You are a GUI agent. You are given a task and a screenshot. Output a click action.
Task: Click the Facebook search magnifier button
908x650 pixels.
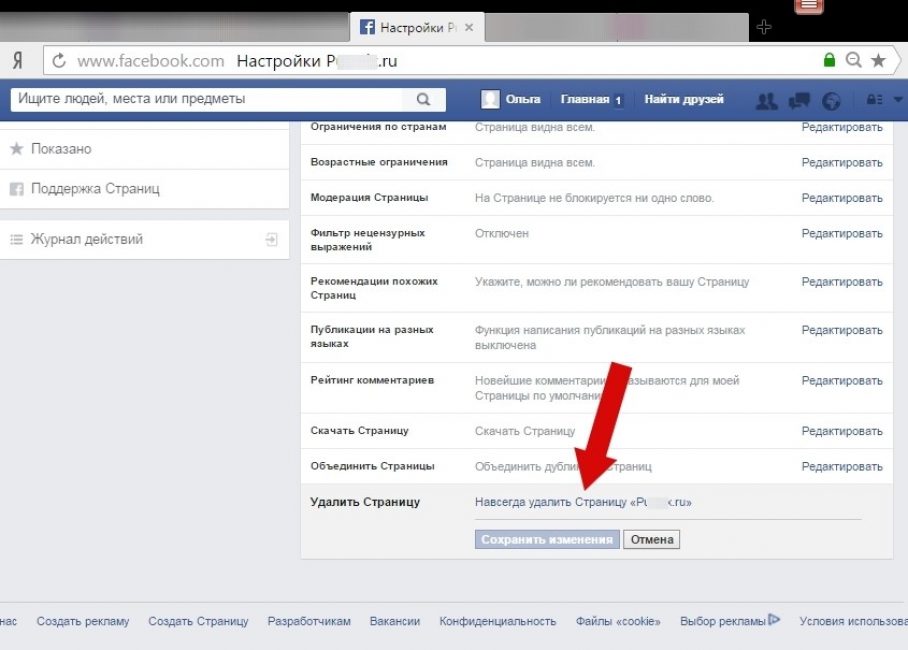(x=423, y=99)
